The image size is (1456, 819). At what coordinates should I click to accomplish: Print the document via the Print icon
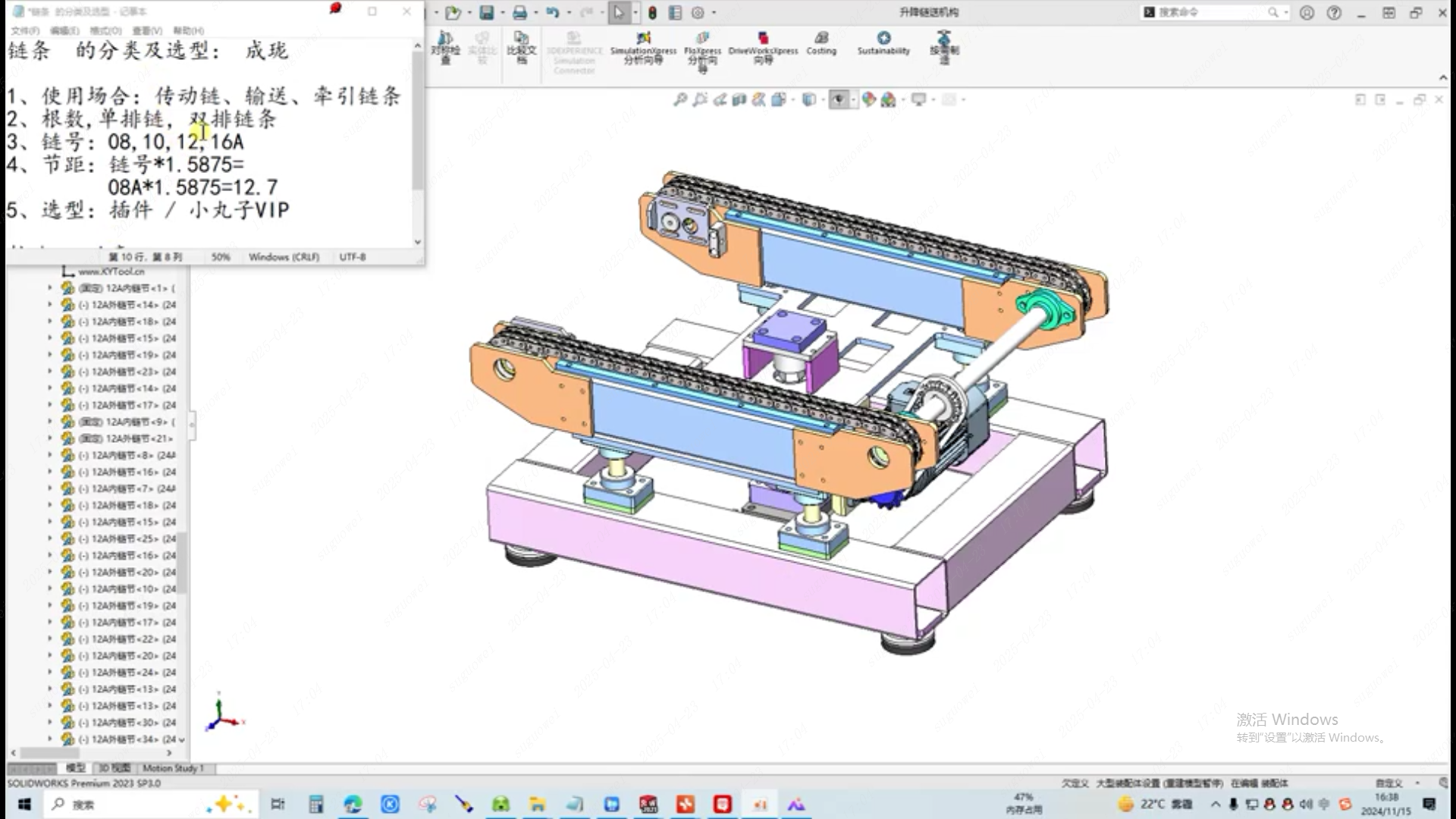520,13
